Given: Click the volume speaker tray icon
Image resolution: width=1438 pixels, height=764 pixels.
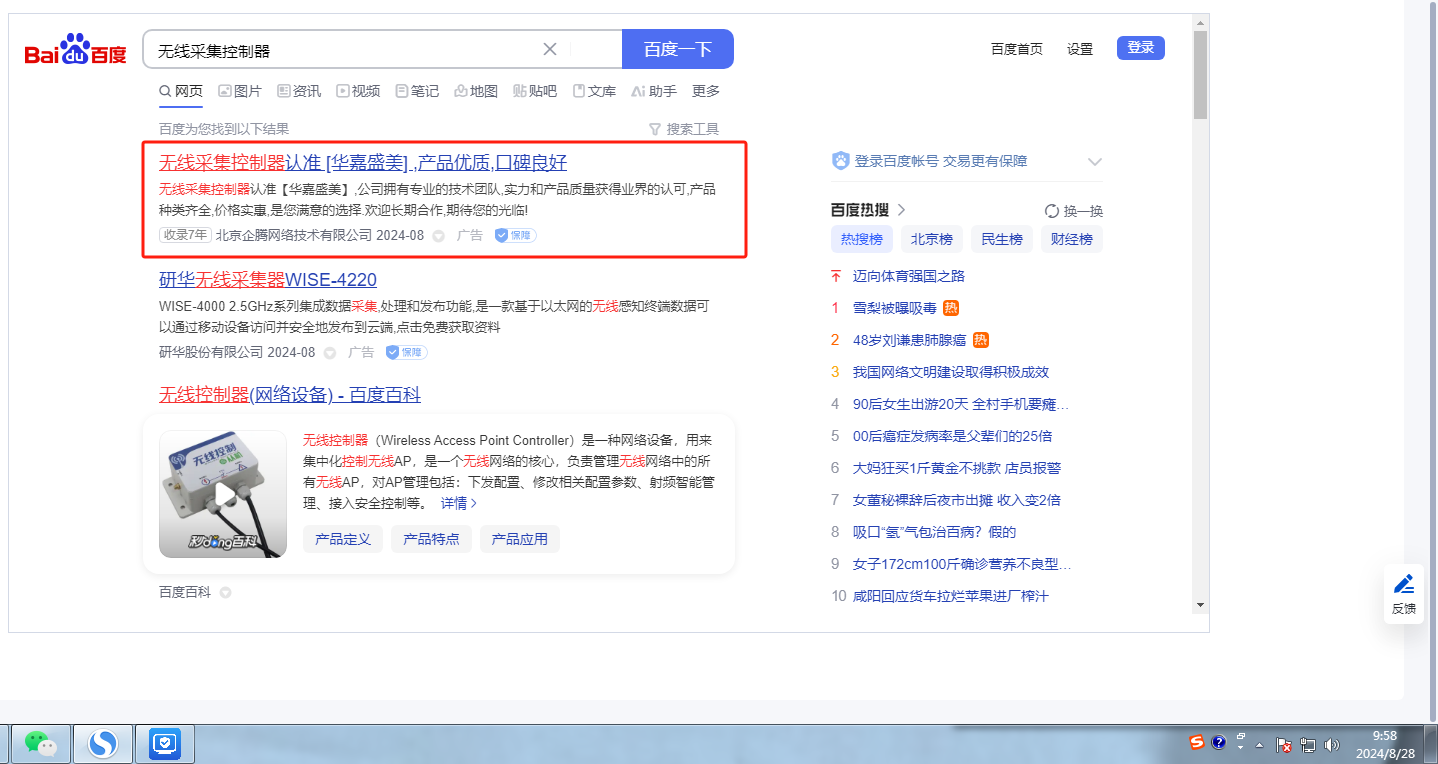Looking at the screenshot, I should (x=1331, y=745).
